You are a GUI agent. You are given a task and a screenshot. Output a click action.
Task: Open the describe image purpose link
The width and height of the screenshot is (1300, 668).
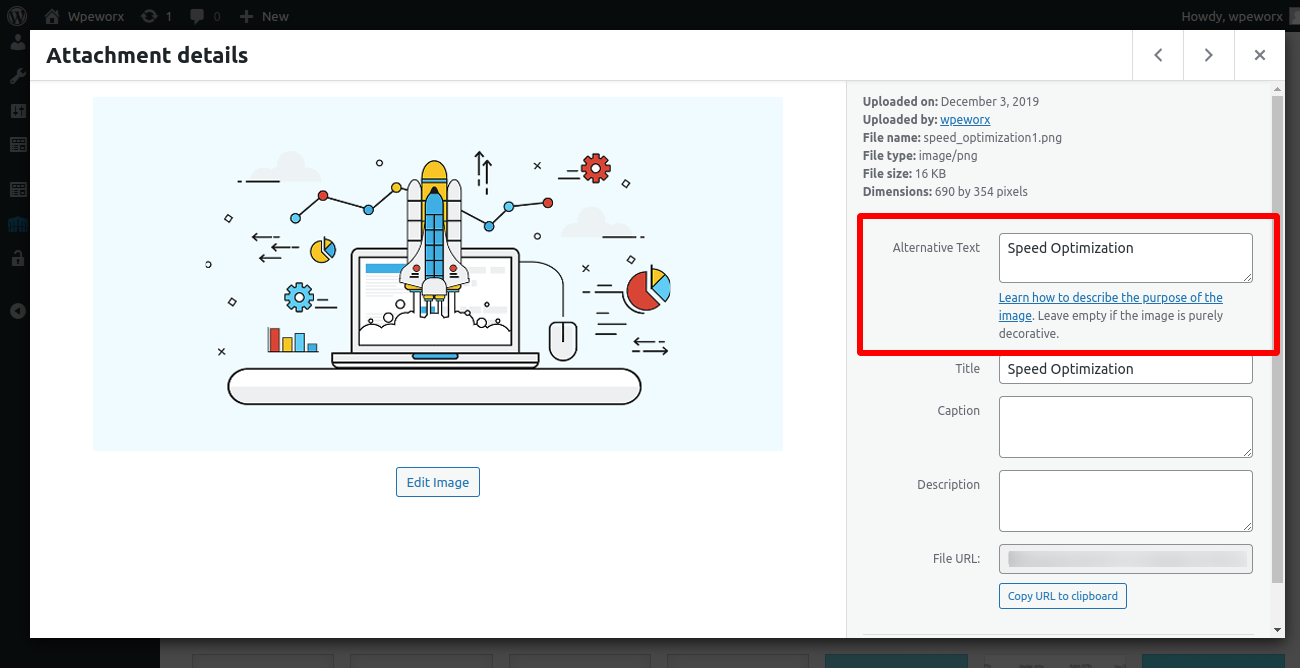(x=1110, y=306)
